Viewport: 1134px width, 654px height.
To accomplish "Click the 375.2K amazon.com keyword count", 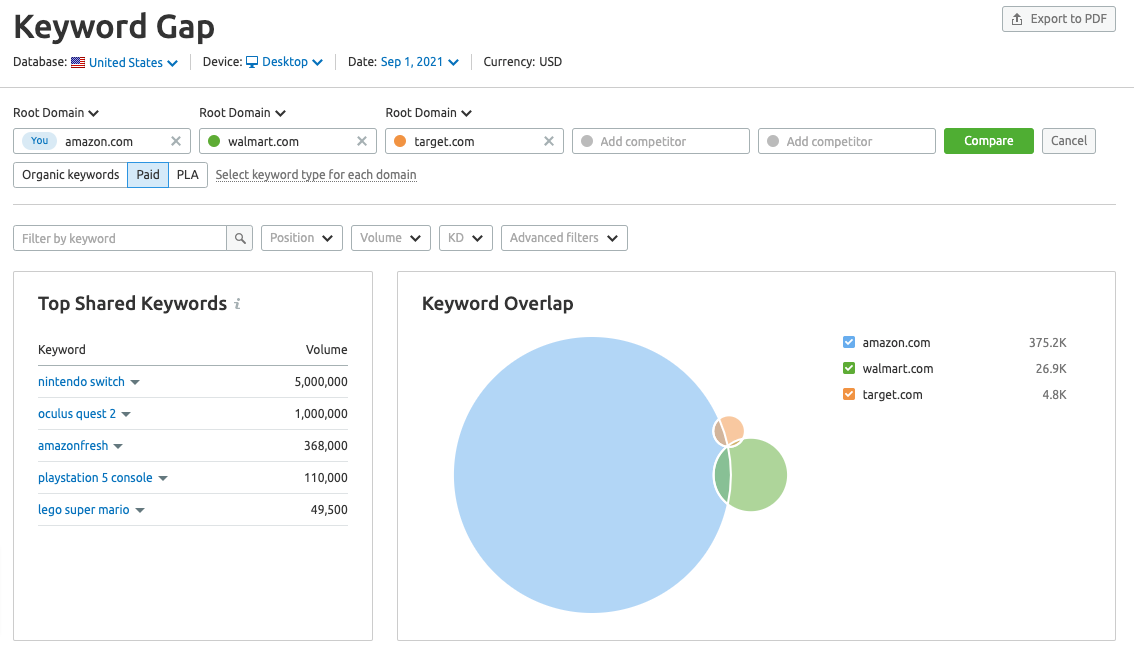I will click(x=1047, y=343).
